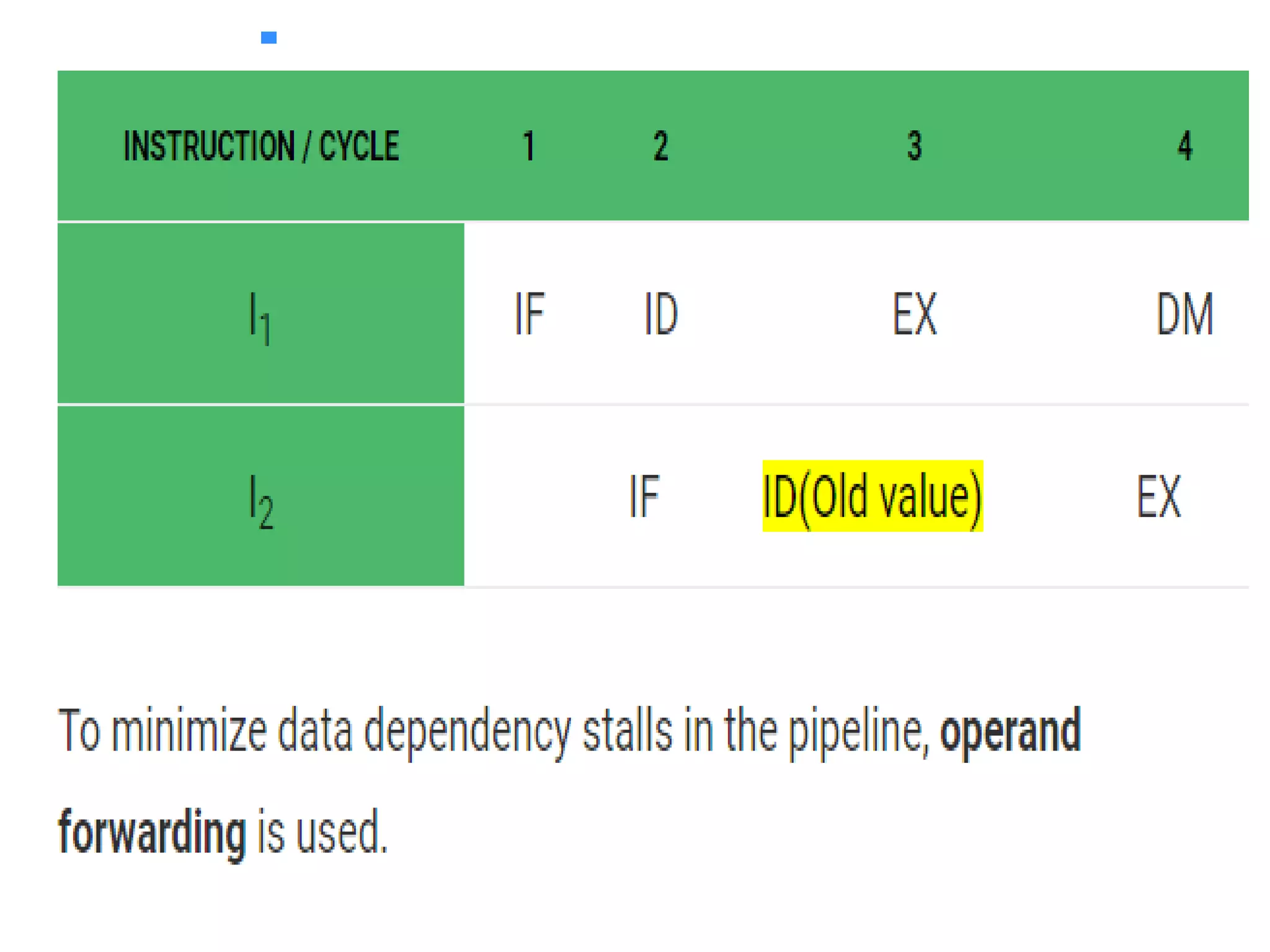Click the I2 instruction row label
The height and width of the screenshot is (952, 1270).
click(260, 500)
